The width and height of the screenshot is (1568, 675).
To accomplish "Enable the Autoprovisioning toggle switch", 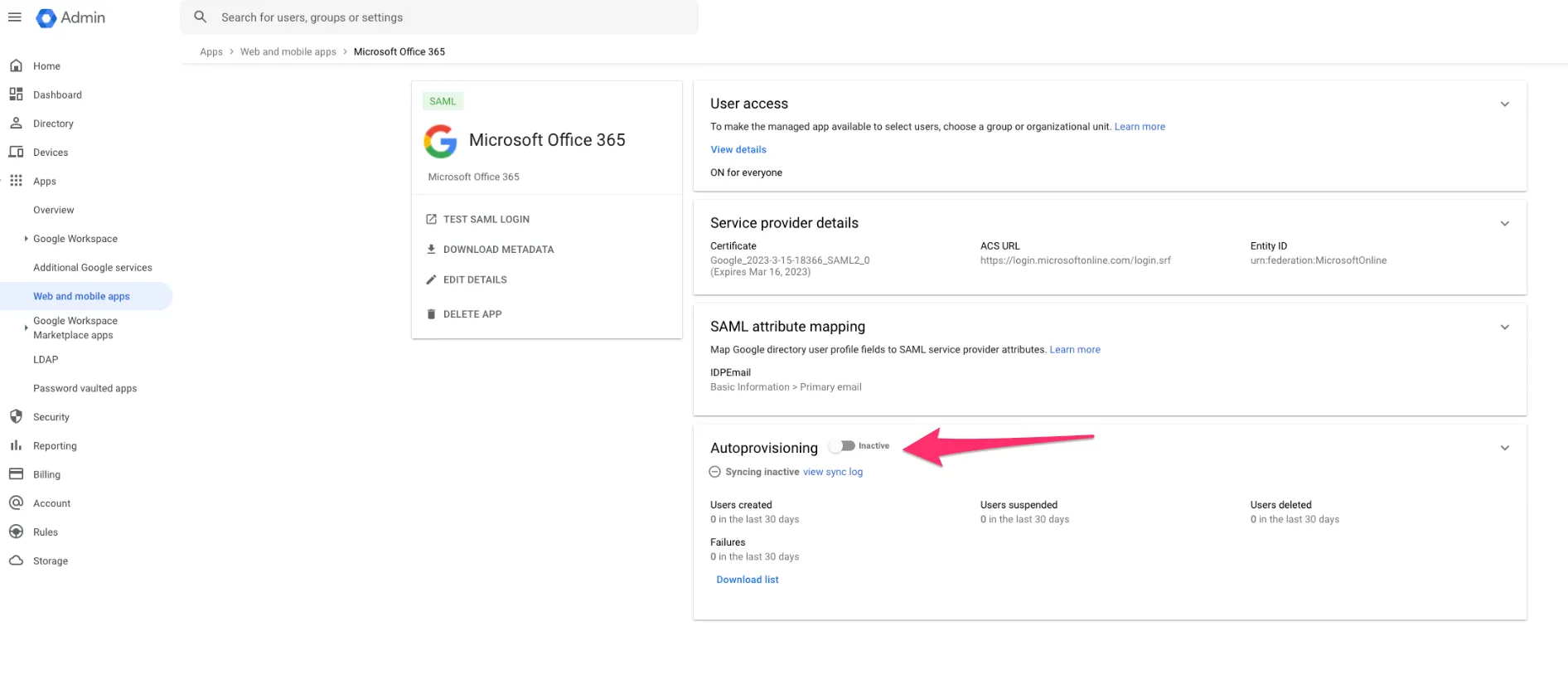I will coord(842,446).
